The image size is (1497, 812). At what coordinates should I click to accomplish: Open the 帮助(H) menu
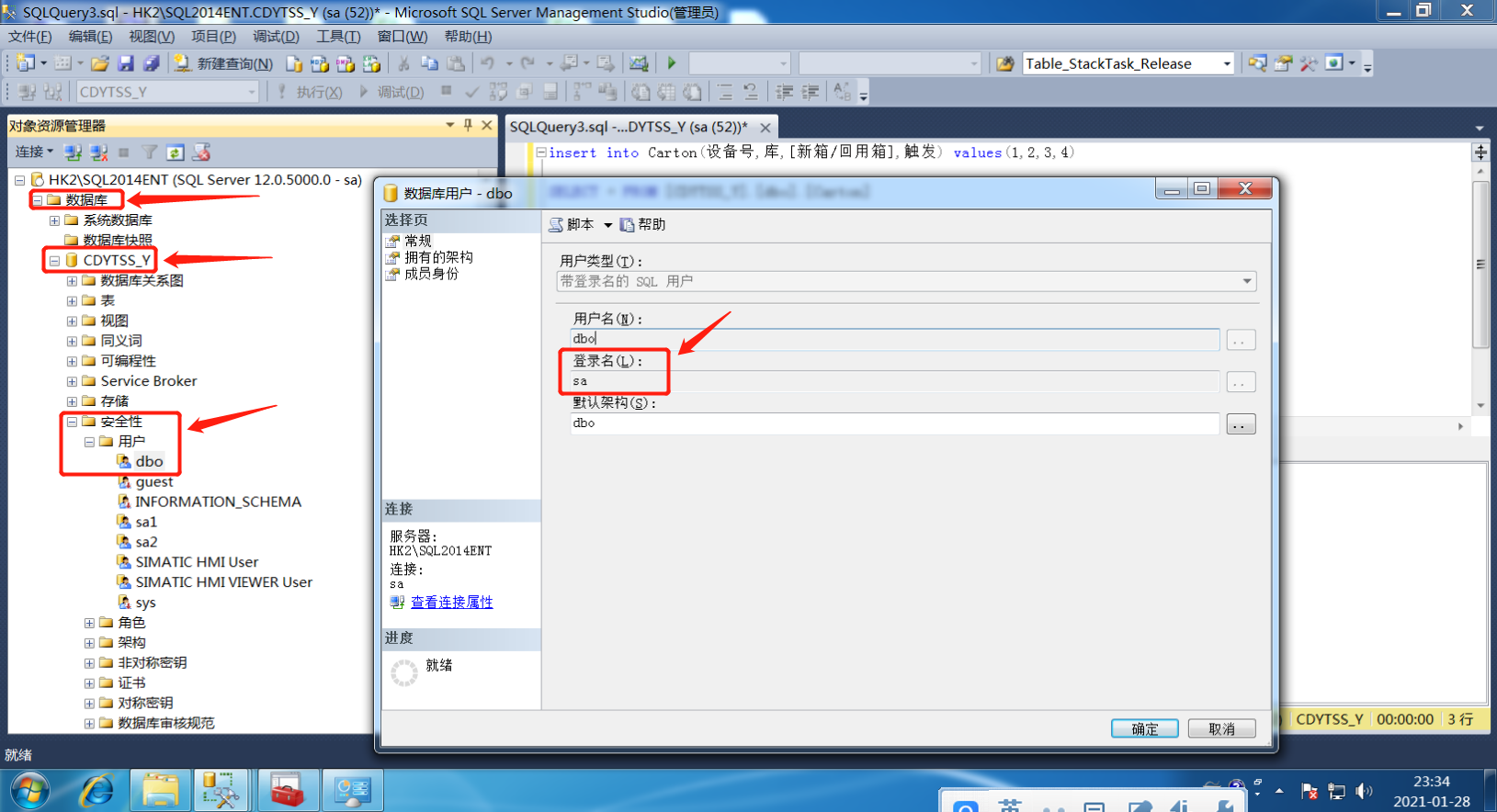[x=468, y=37]
